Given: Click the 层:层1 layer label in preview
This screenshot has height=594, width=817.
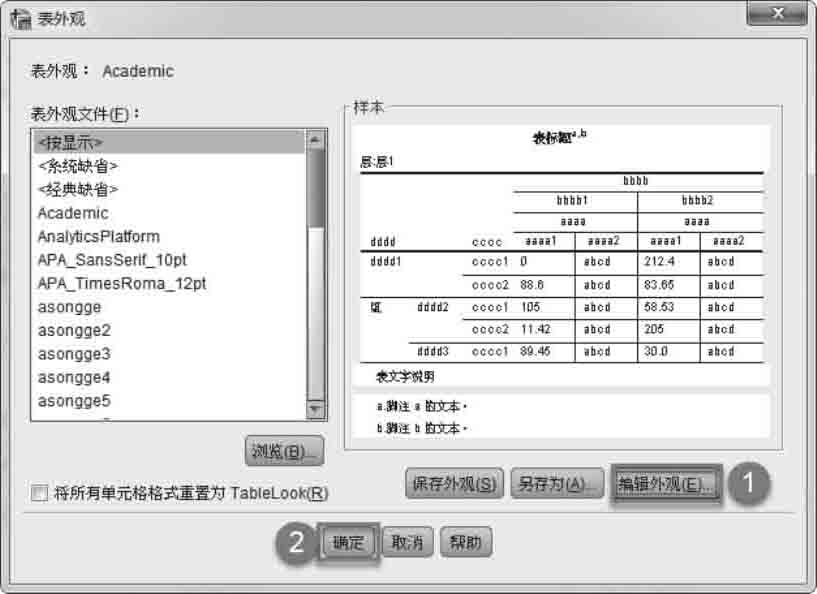Looking at the screenshot, I should click(377, 162).
